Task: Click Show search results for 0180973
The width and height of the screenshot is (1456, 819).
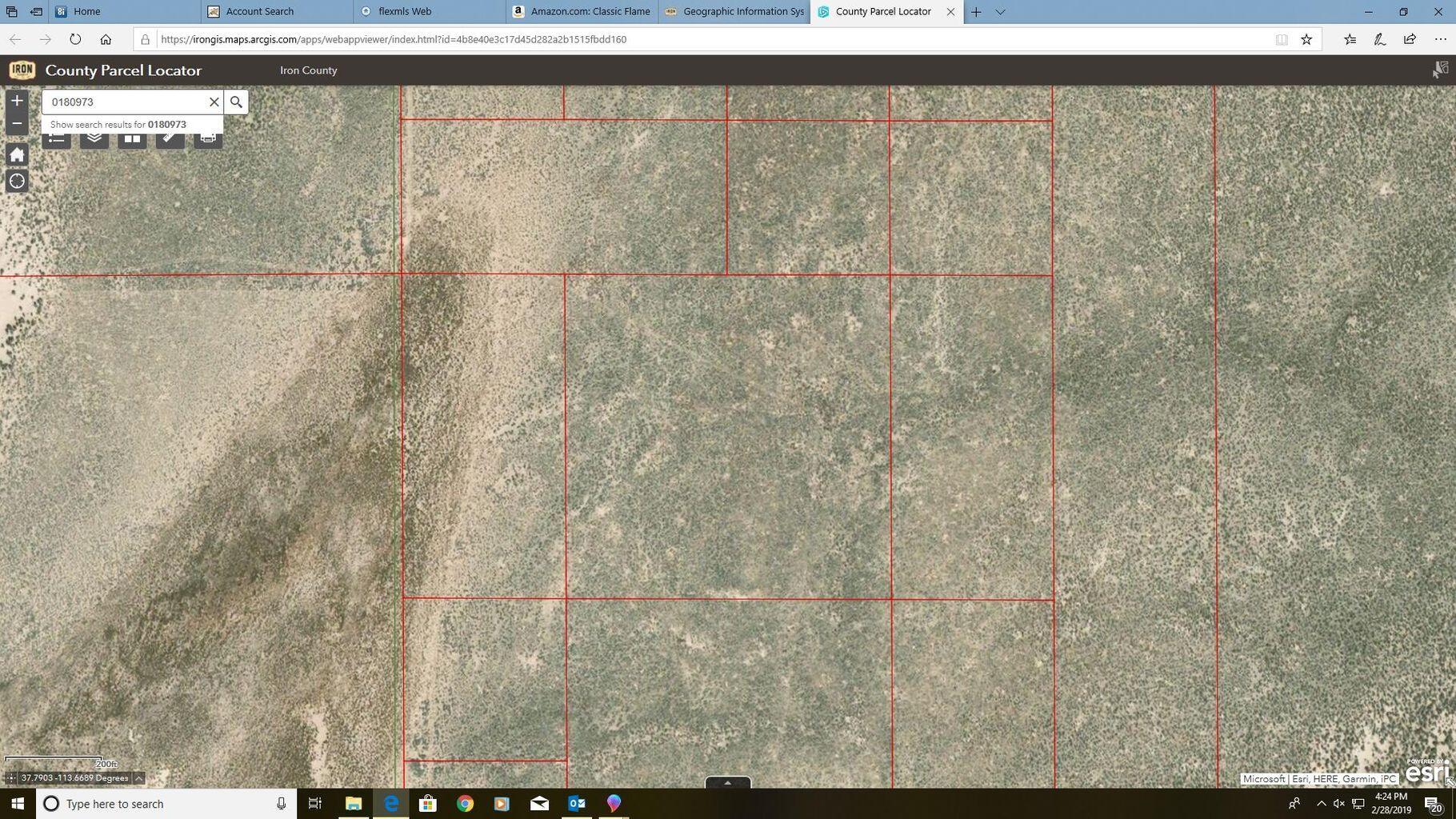Action: (117, 124)
